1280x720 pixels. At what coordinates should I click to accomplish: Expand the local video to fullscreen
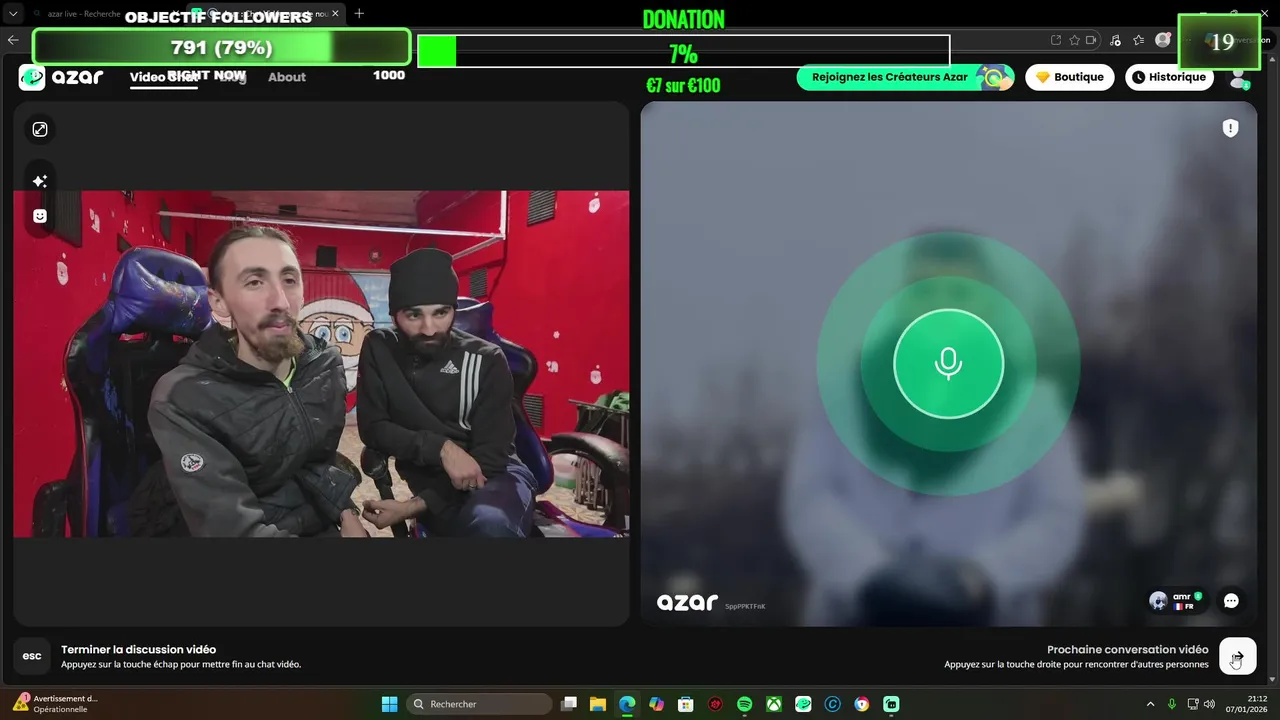pos(40,129)
